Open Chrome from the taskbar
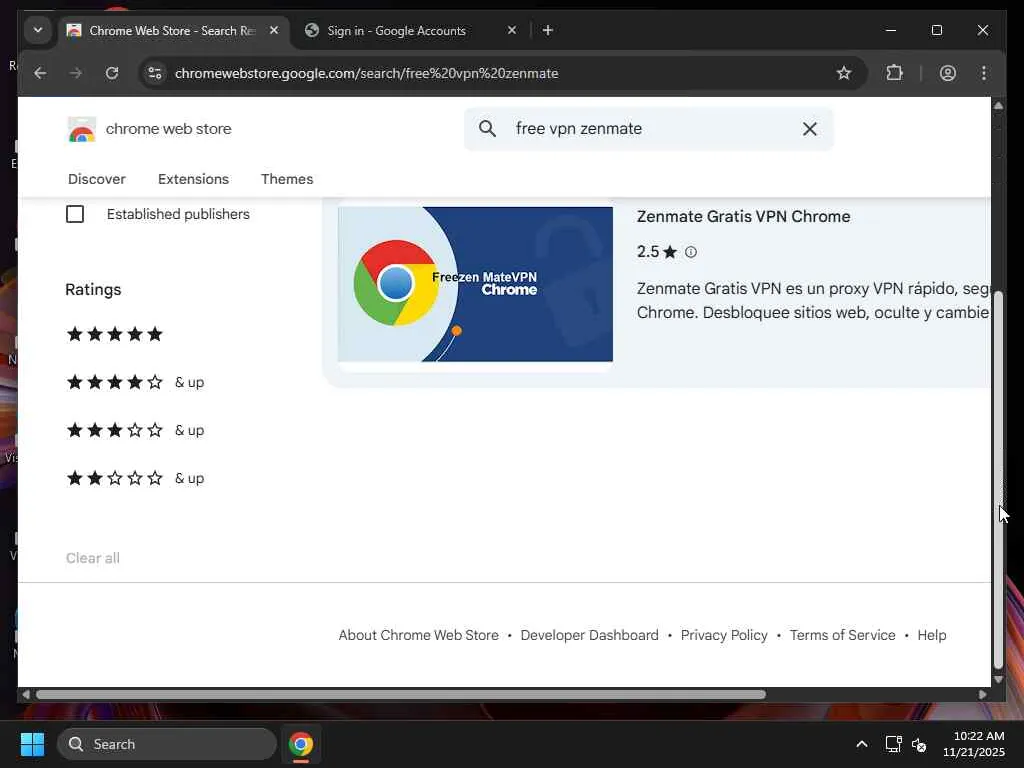 (301, 744)
